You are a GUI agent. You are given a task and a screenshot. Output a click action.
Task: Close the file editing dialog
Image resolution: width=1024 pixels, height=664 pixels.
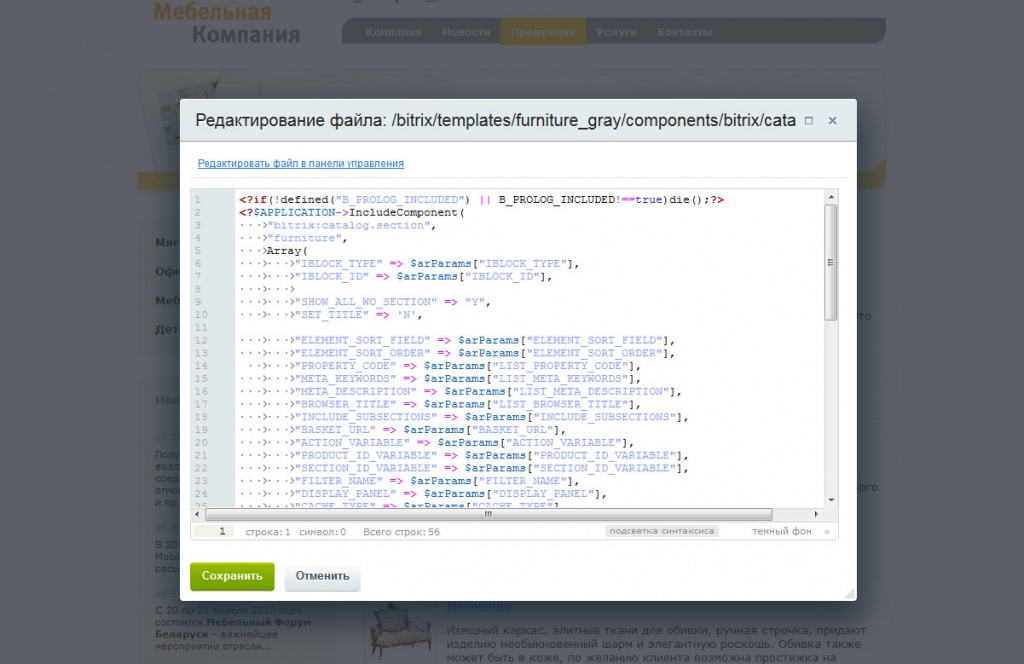[832, 121]
